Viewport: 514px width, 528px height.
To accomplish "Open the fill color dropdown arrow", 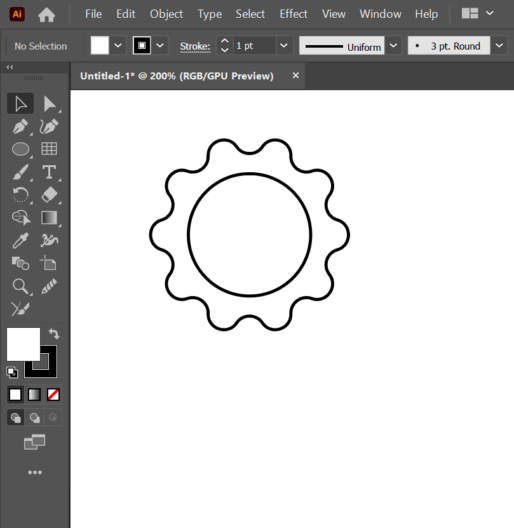I will coord(118,45).
